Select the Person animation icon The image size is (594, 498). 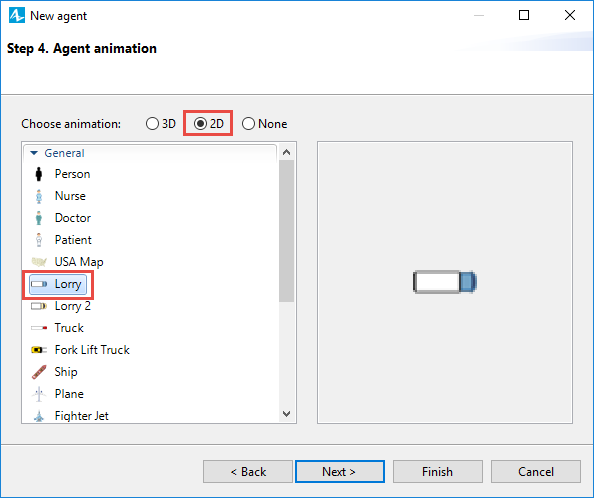point(39,174)
